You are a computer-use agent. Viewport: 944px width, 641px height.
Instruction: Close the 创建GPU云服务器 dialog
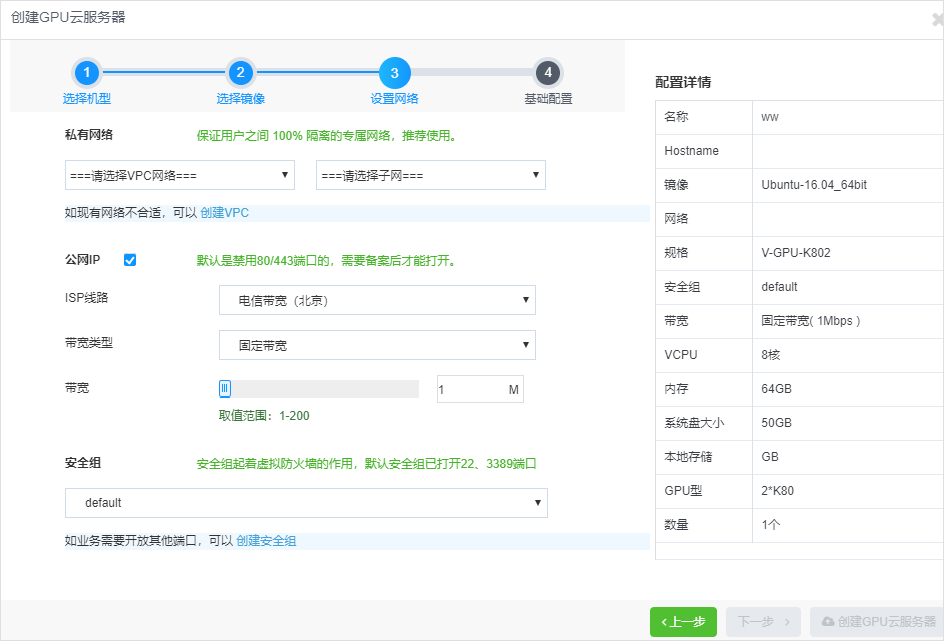click(937, 20)
